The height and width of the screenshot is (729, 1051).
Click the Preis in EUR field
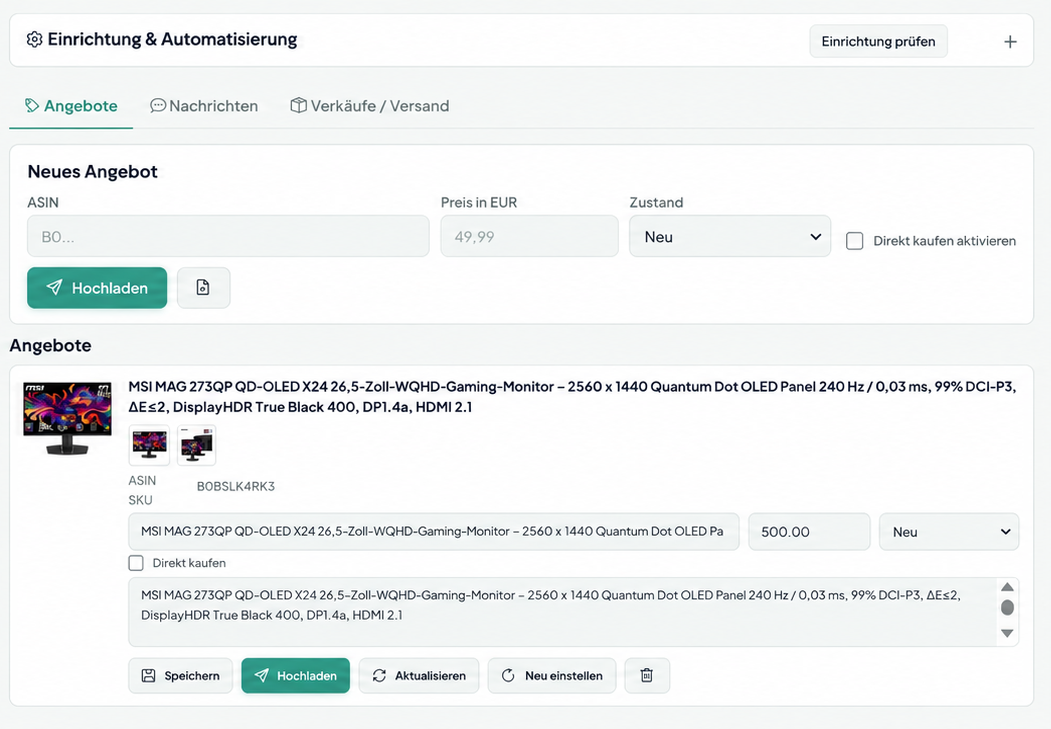coord(529,236)
